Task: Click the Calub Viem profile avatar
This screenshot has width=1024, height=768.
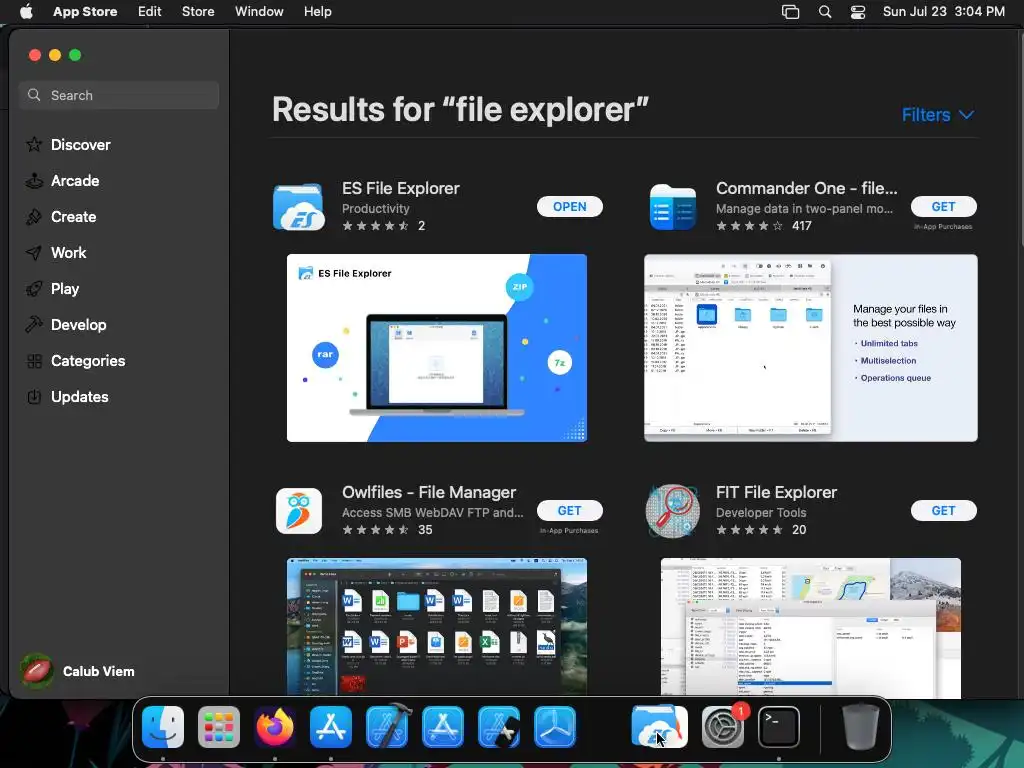Action: point(37,671)
